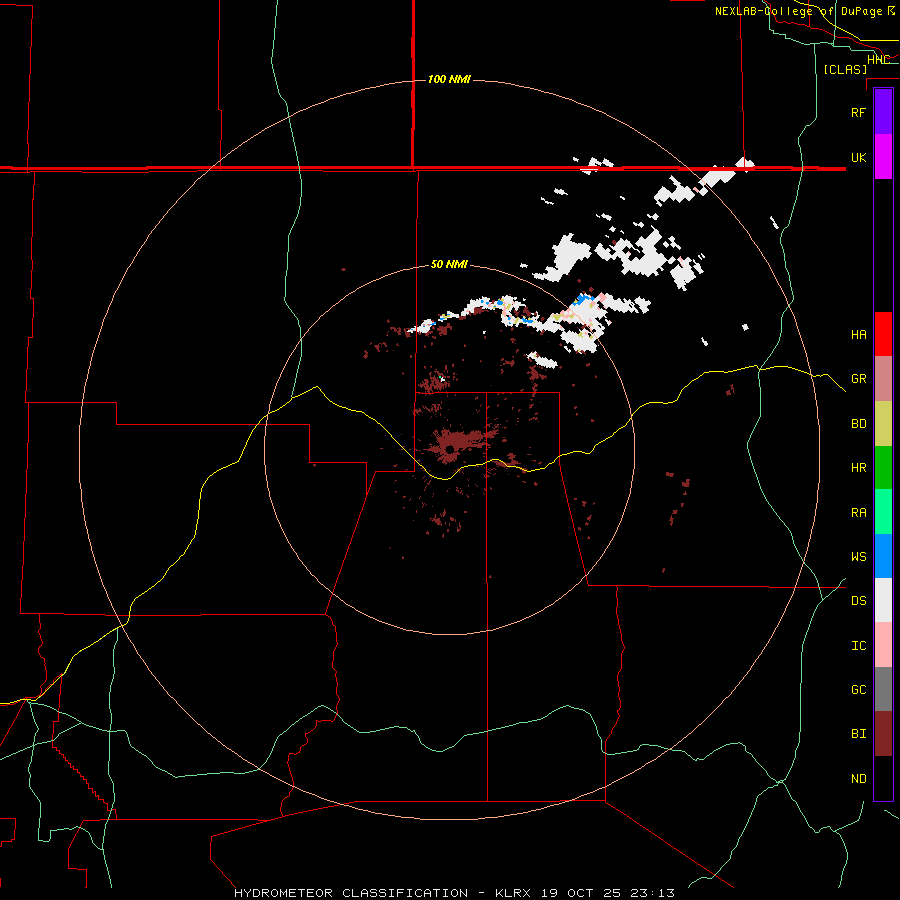Click the GR legend label
This screenshot has width=900, height=900.
pos(859,379)
